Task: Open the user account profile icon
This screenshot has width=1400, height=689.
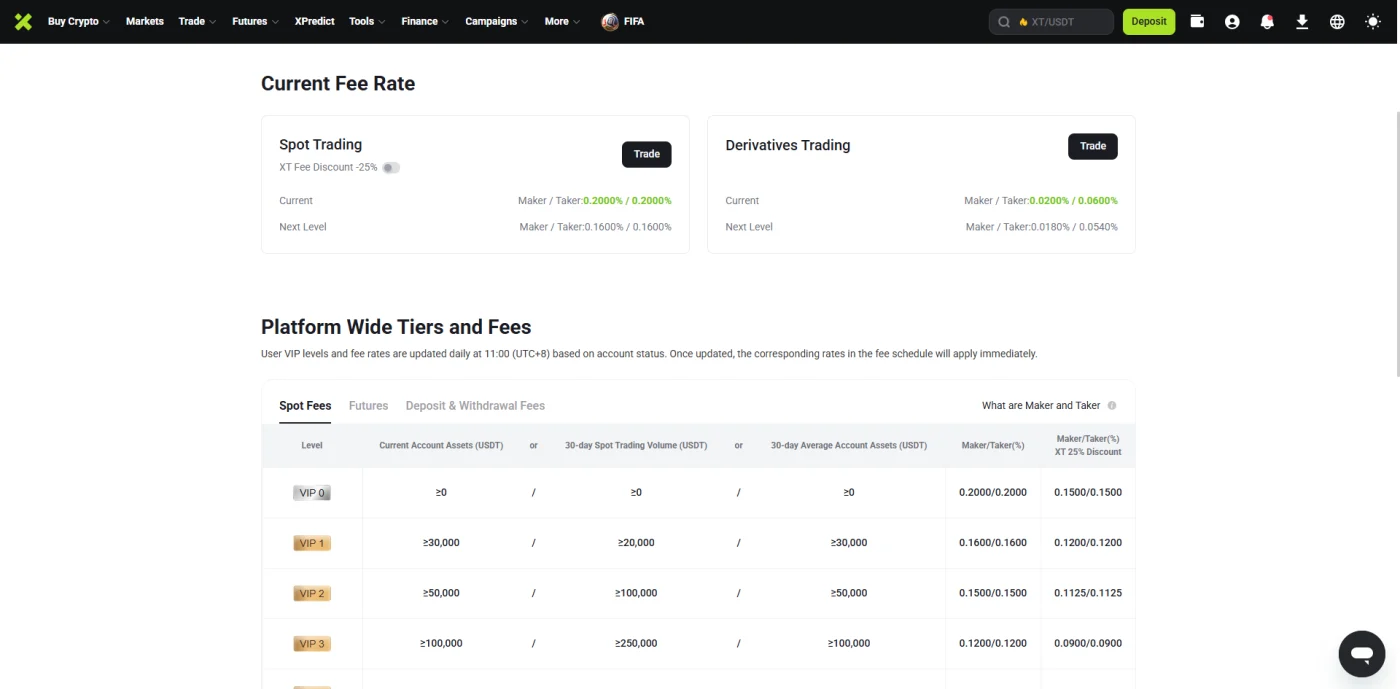Action: coord(1232,21)
